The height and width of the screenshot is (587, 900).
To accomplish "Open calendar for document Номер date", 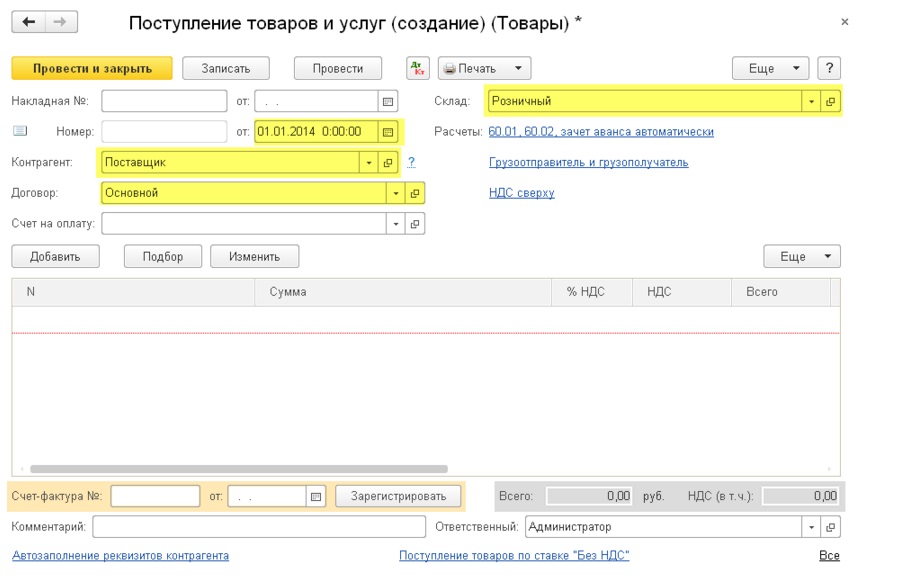I will click(388, 132).
